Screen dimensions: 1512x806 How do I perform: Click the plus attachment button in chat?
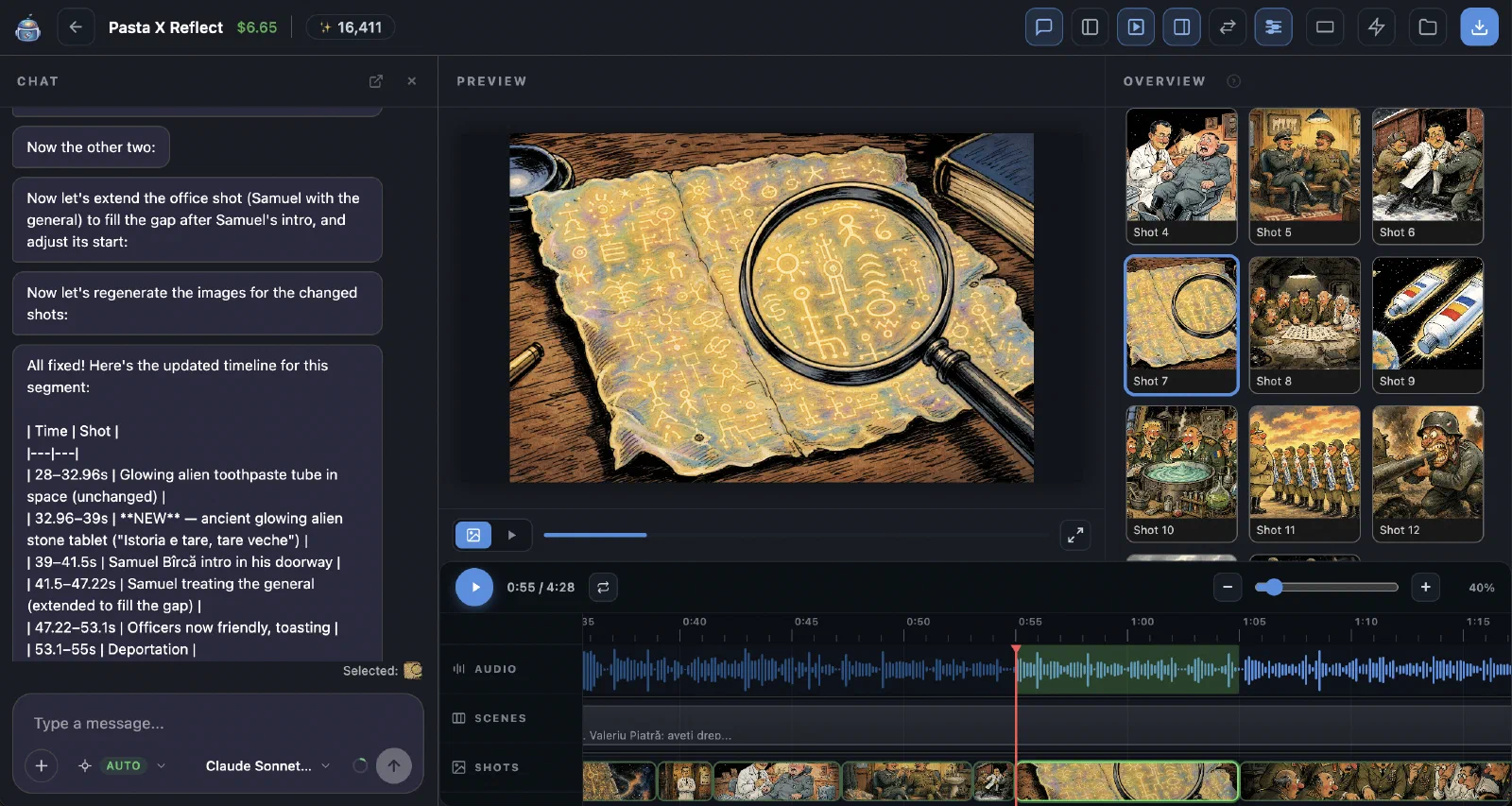(x=42, y=766)
